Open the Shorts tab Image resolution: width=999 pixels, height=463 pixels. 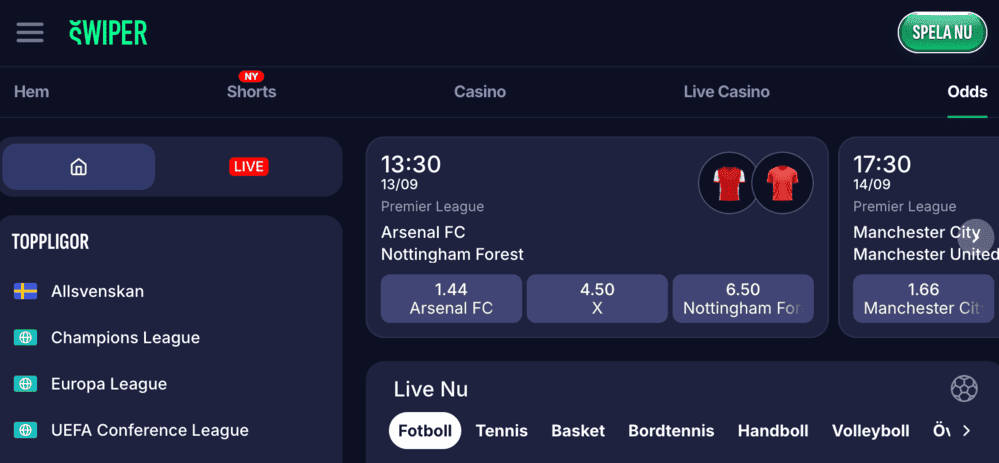251,92
